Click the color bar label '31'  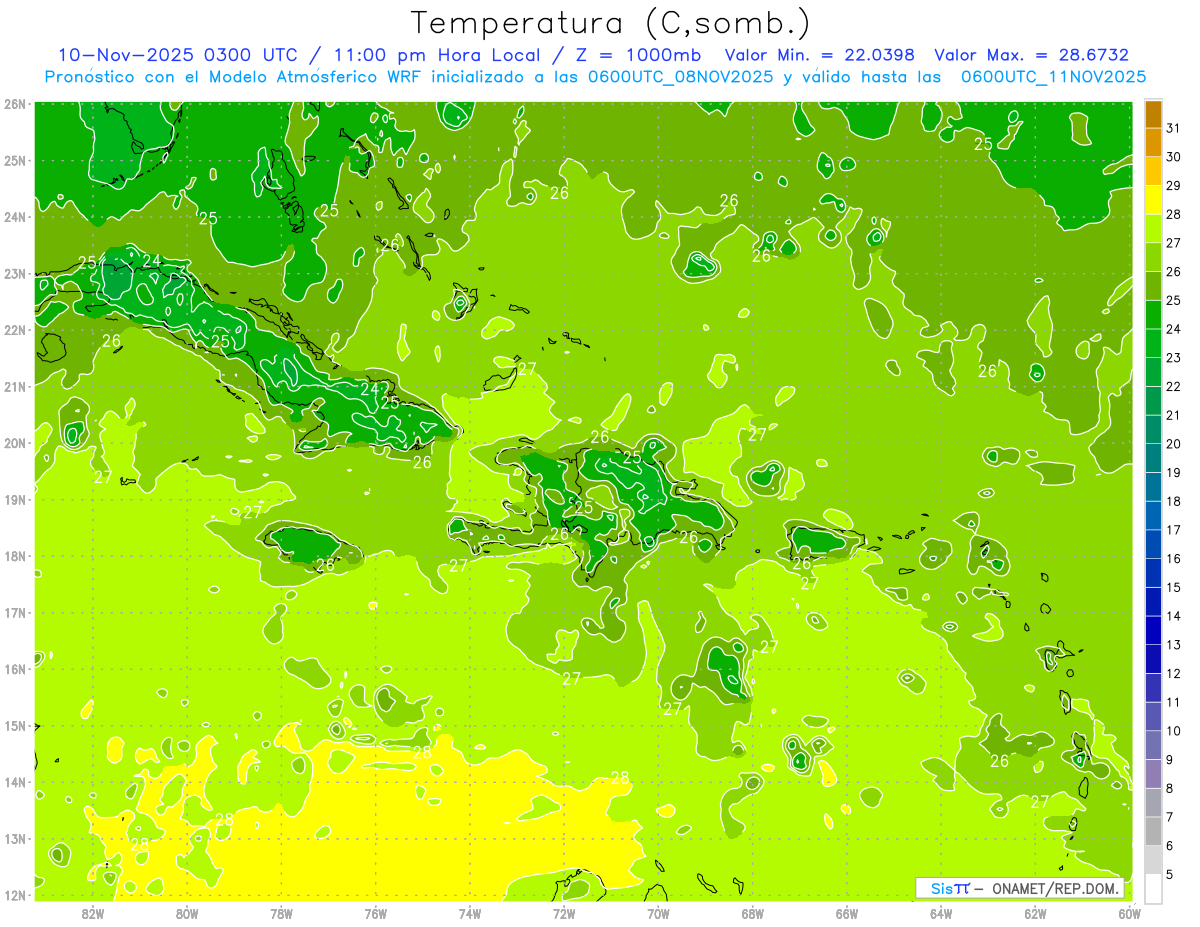tap(1174, 128)
